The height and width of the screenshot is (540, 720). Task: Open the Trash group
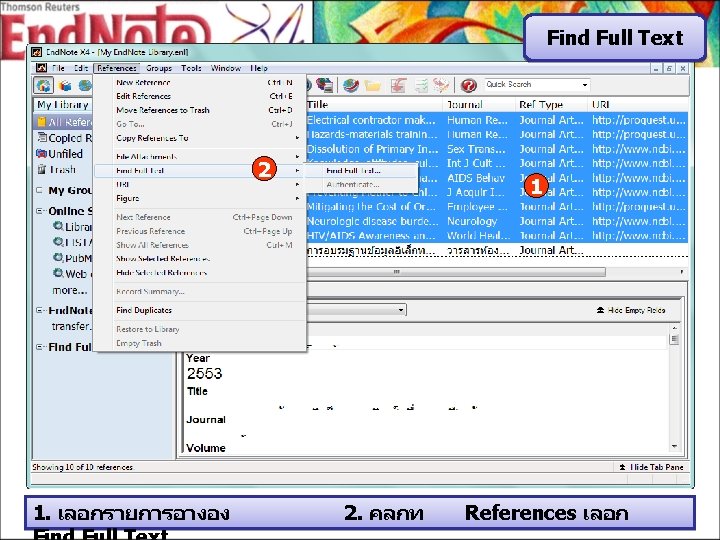tap(57, 170)
